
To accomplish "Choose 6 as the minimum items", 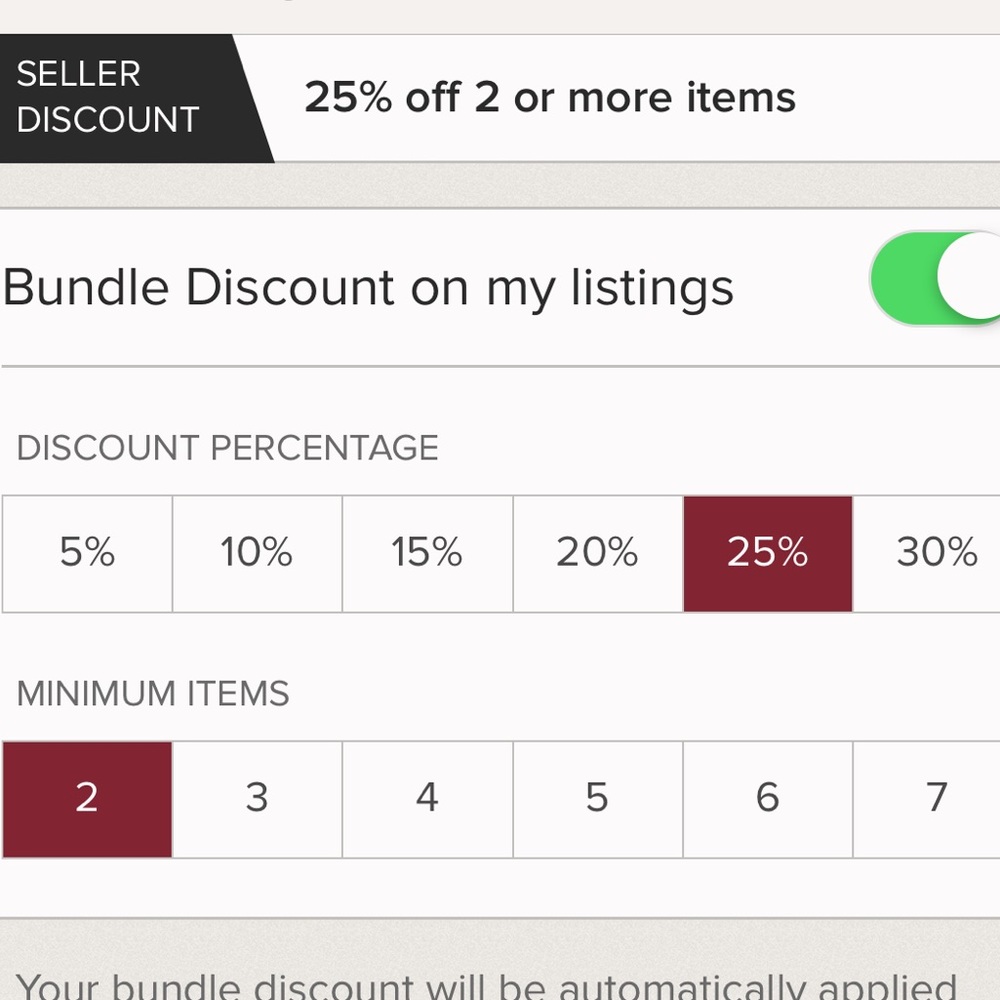I will click(x=767, y=797).
